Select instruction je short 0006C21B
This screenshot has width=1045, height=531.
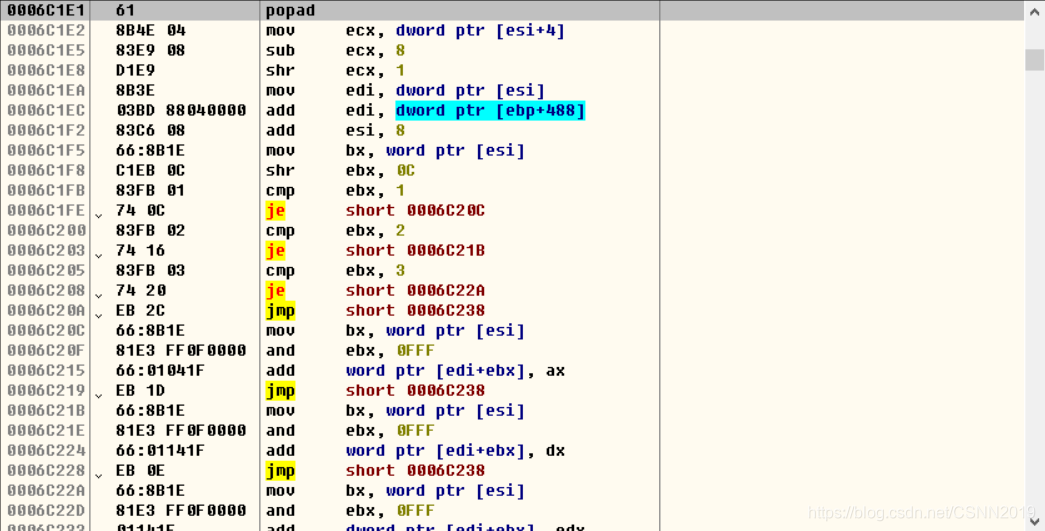pyautogui.click(x=375, y=251)
